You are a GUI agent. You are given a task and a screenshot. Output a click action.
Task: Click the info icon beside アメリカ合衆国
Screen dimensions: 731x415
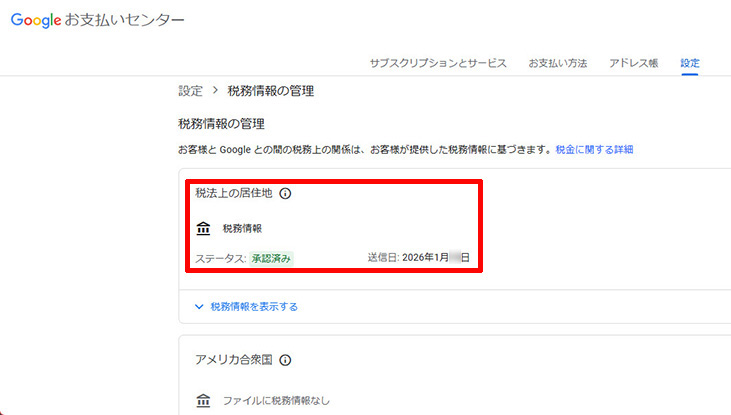tap(285, 360)
